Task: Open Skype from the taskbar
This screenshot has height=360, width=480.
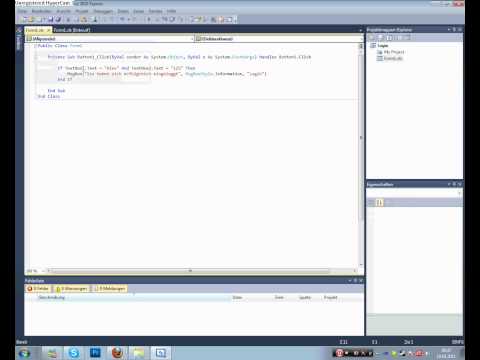Action: click(74, 353)
